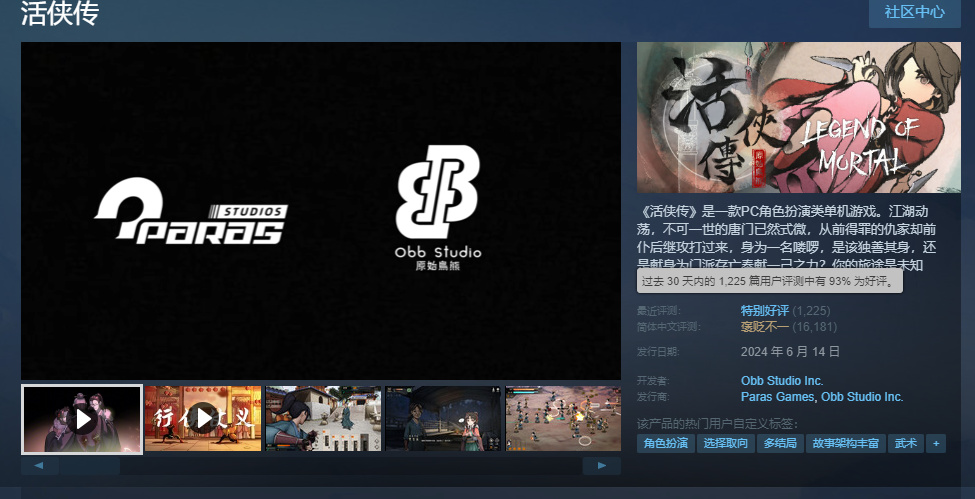975x499 pixels.
Task: Select the courtyard screenshot thumbnail
Action: (x=323, y=419)
